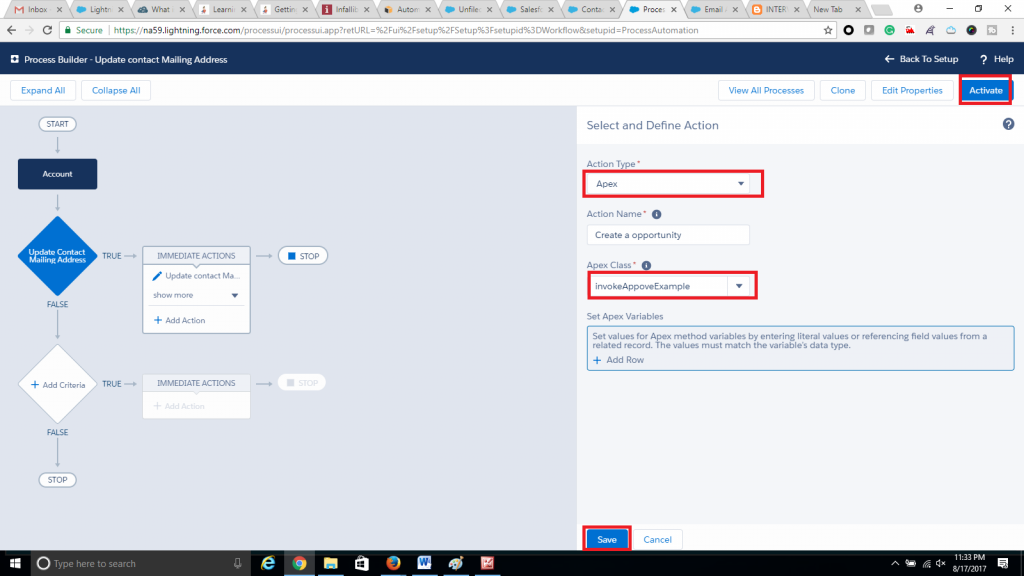Screen dimensions: 1024x576
Task: Expand the show more list of immediate actions
Action: click(x=196, y=295)
